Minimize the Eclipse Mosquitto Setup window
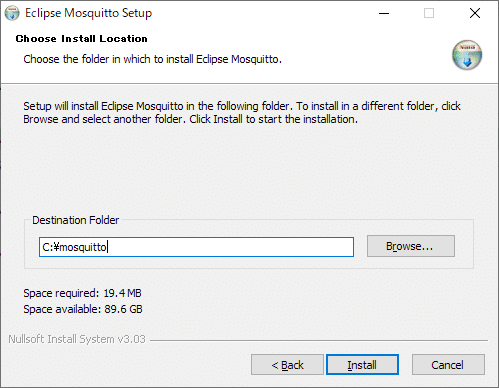Image resolution: width=499 pixels, height=388 pixels. point(384,13)
